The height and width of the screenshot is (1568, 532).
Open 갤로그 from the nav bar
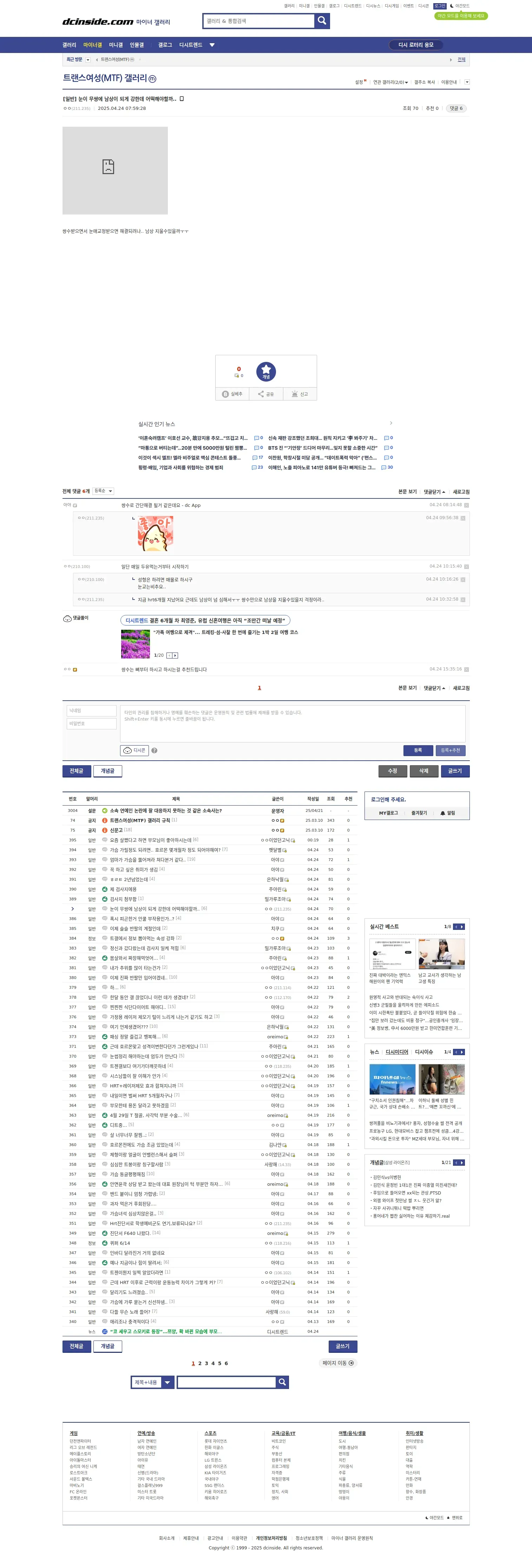tap(165, 45)
